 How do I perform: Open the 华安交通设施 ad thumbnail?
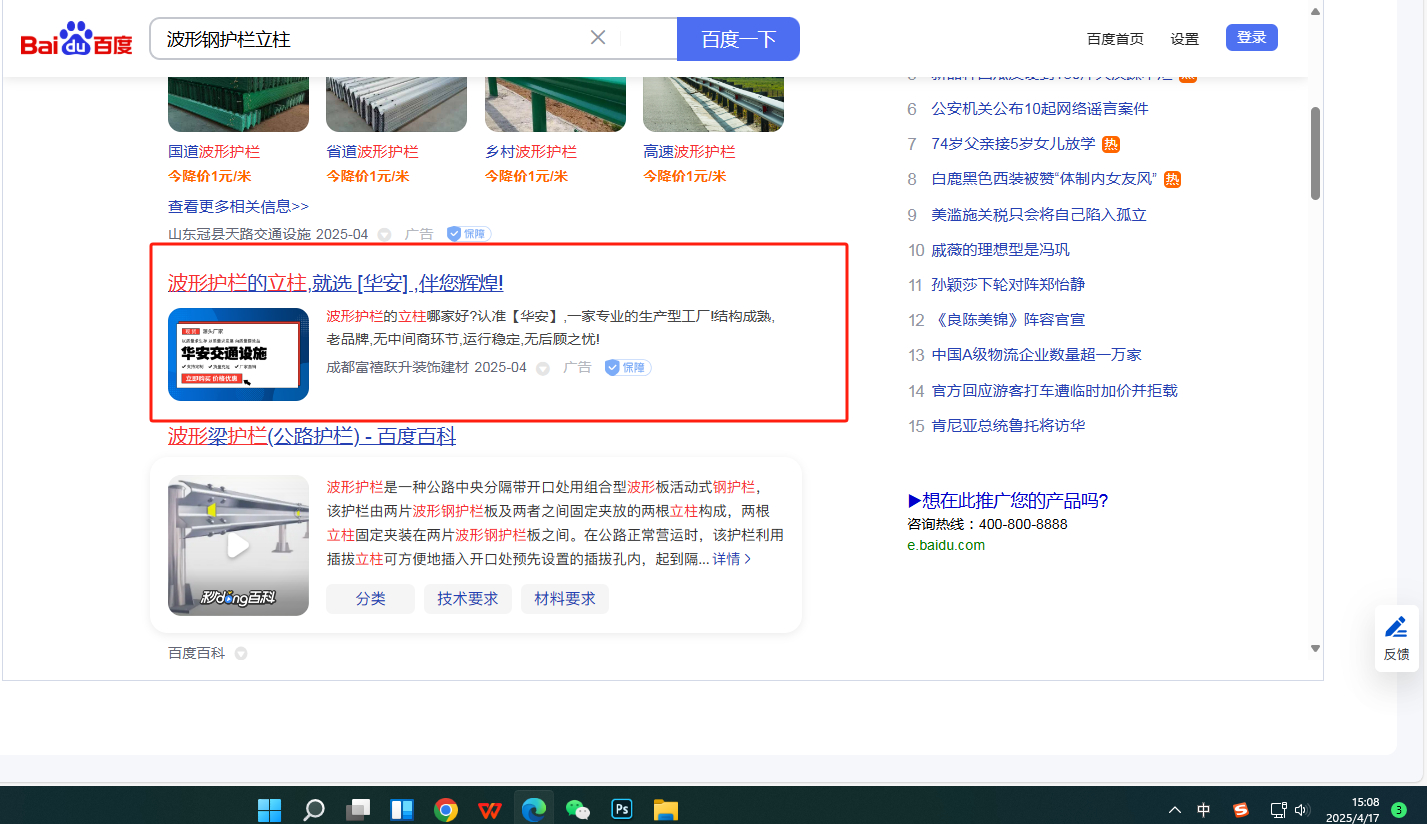238,354
